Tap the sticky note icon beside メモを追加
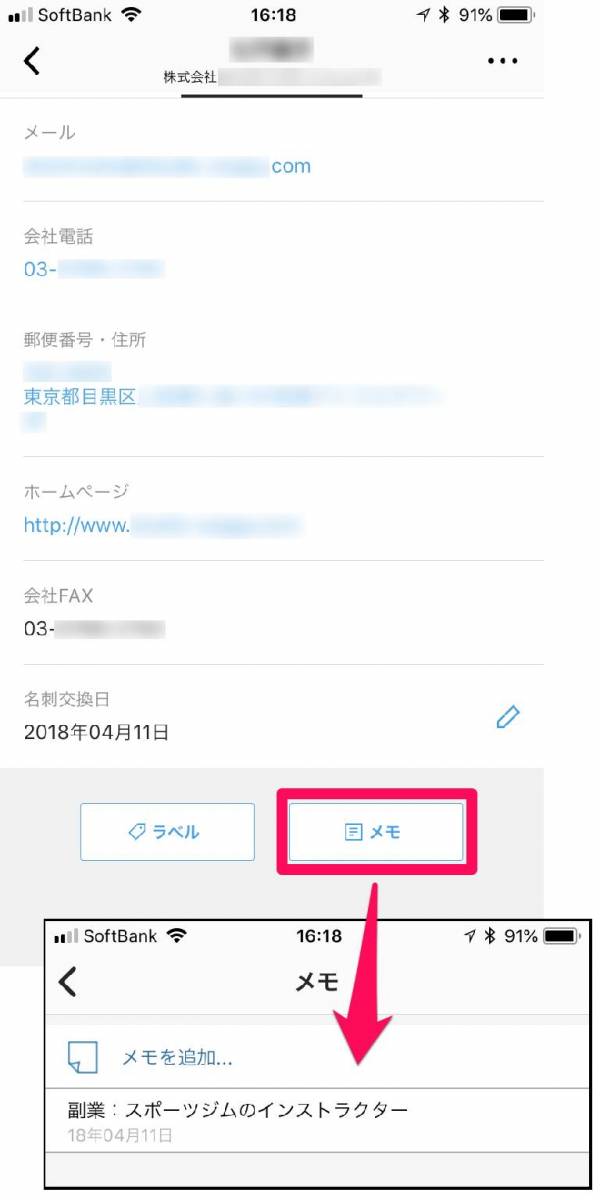 (x=83, y=1057)
